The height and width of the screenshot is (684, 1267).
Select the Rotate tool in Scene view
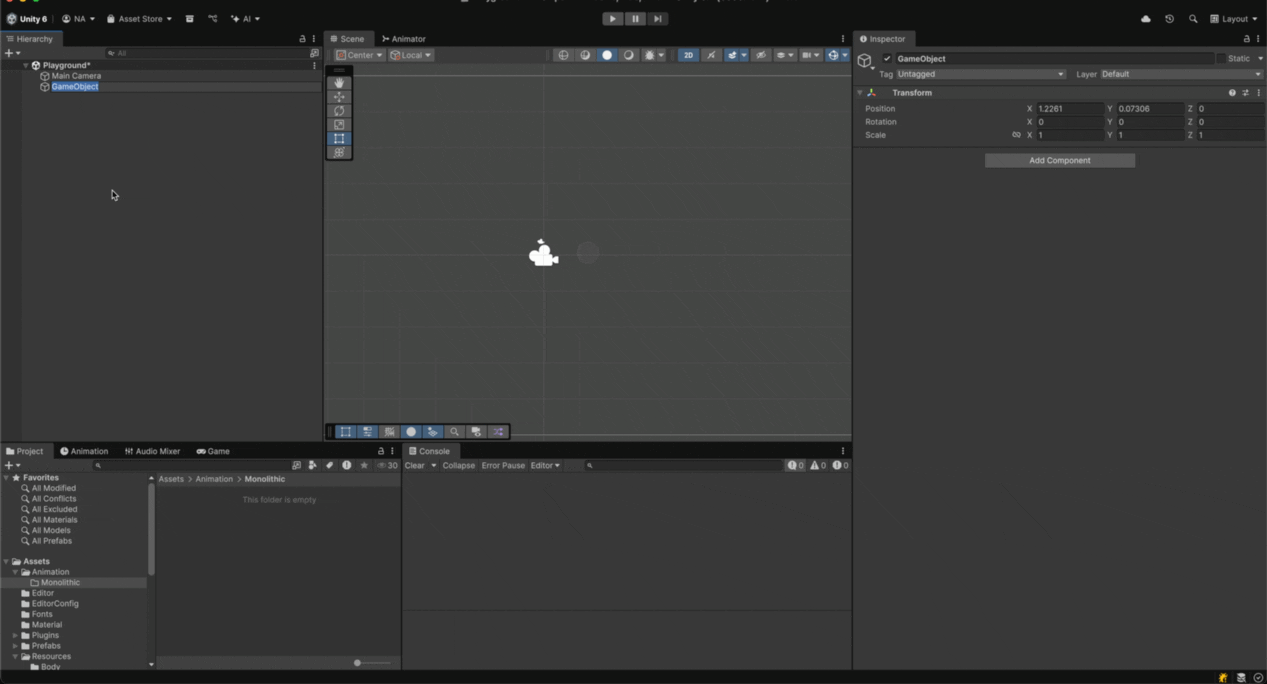[339, 111]
